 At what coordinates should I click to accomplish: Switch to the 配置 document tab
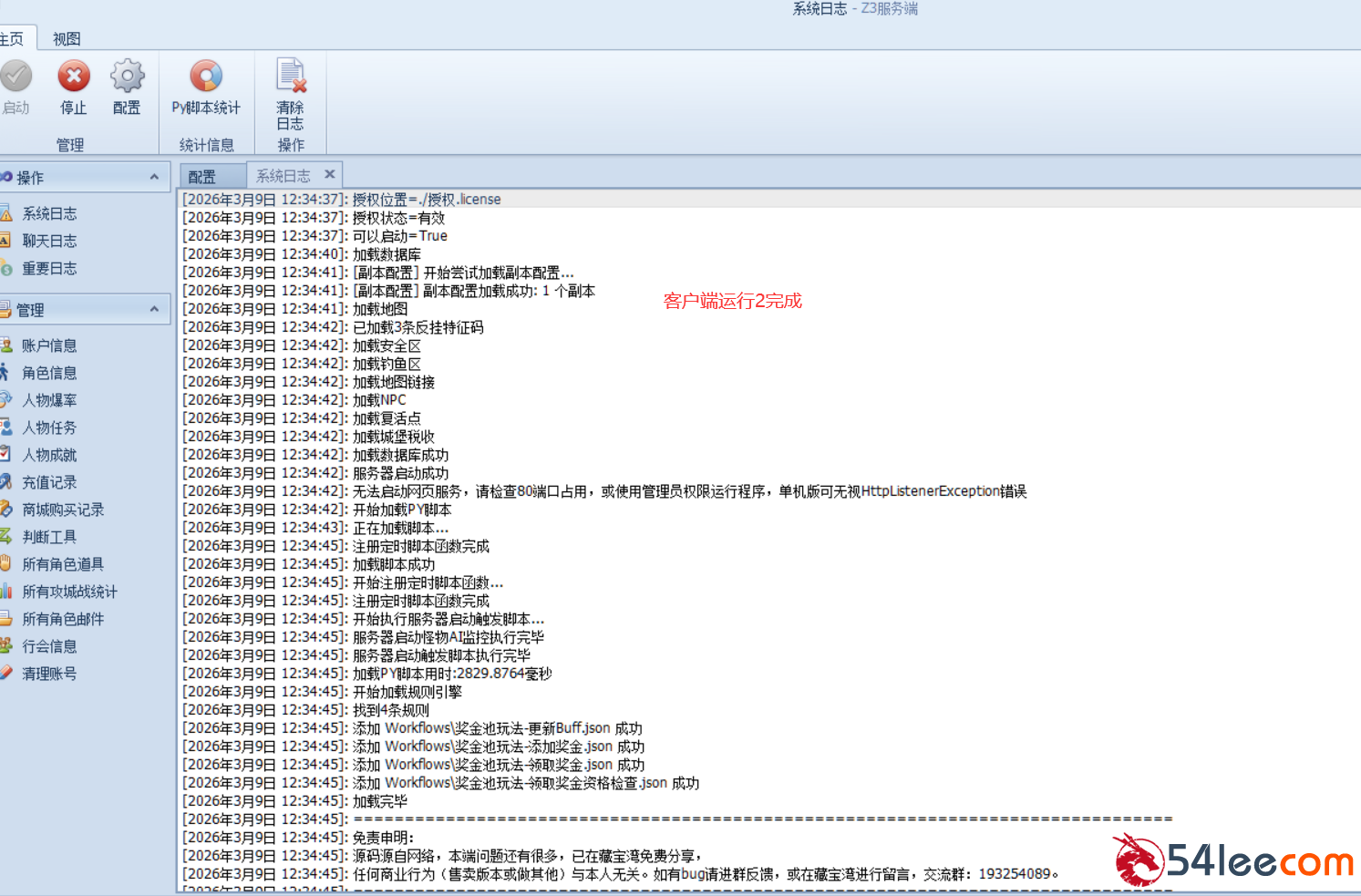click(202, 176)
